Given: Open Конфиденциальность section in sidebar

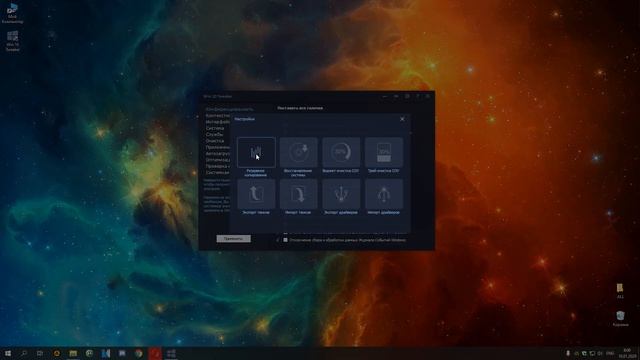Looking at the screenshot, I should (x=229, y=109).
